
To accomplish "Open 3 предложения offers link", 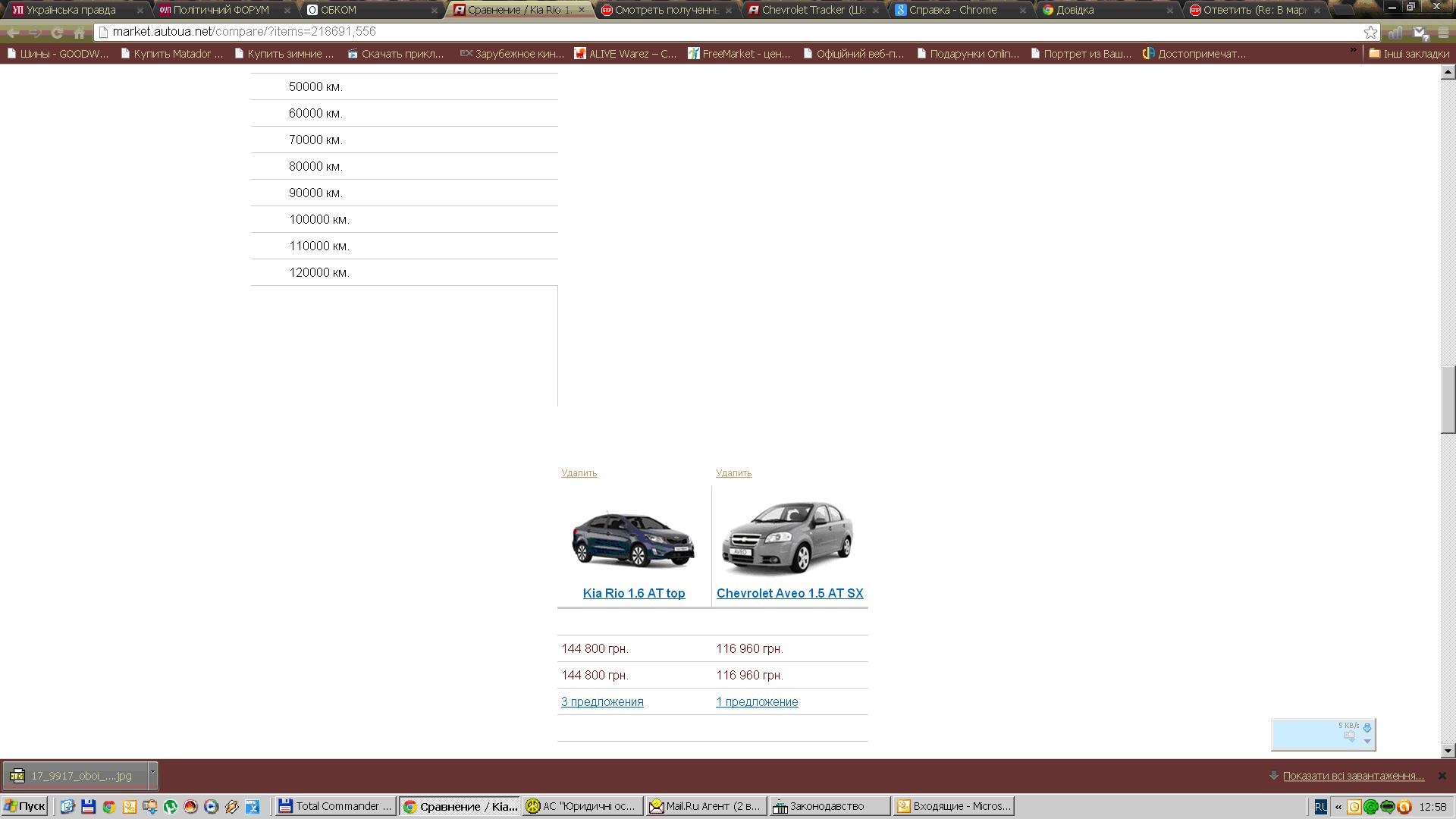I will point(602,701).
